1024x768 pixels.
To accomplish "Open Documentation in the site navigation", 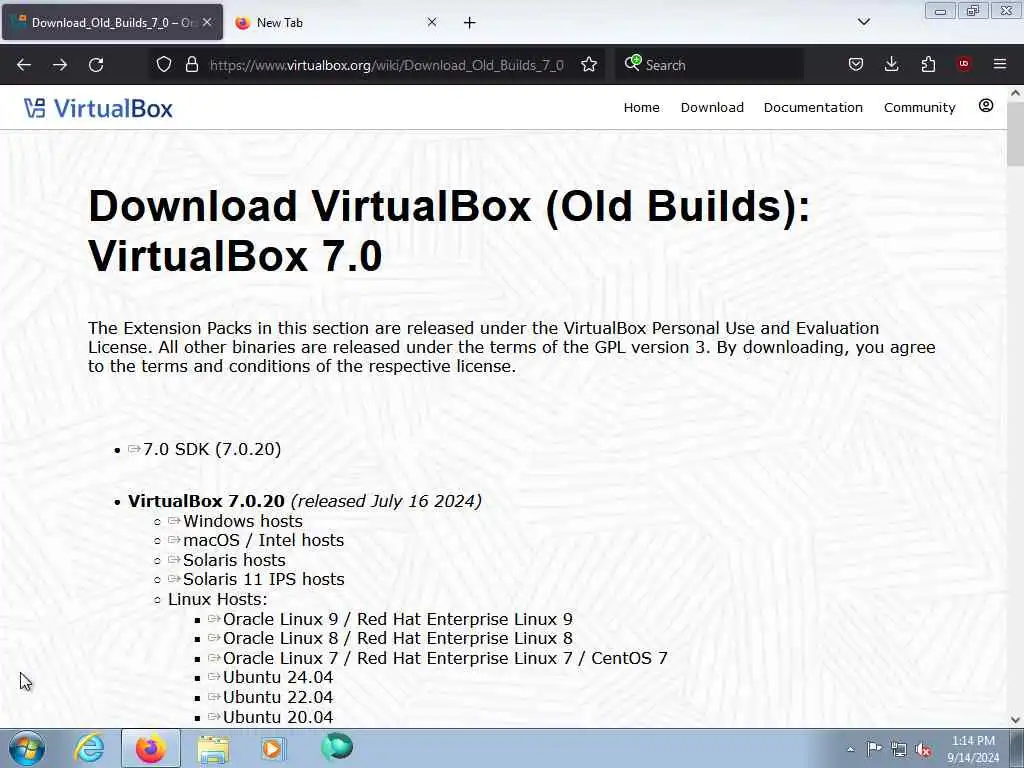I will click(x=813, y=107).
